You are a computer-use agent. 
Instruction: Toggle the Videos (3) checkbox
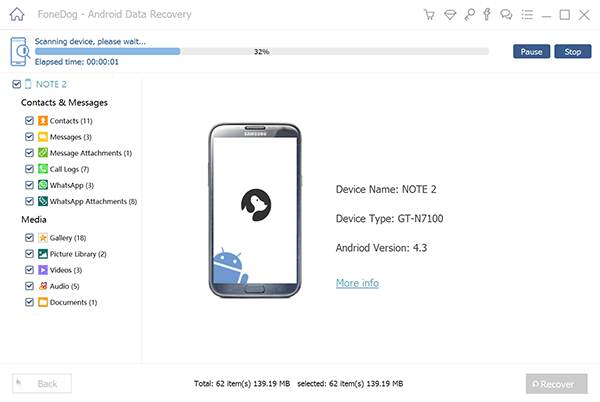point(29,270)
